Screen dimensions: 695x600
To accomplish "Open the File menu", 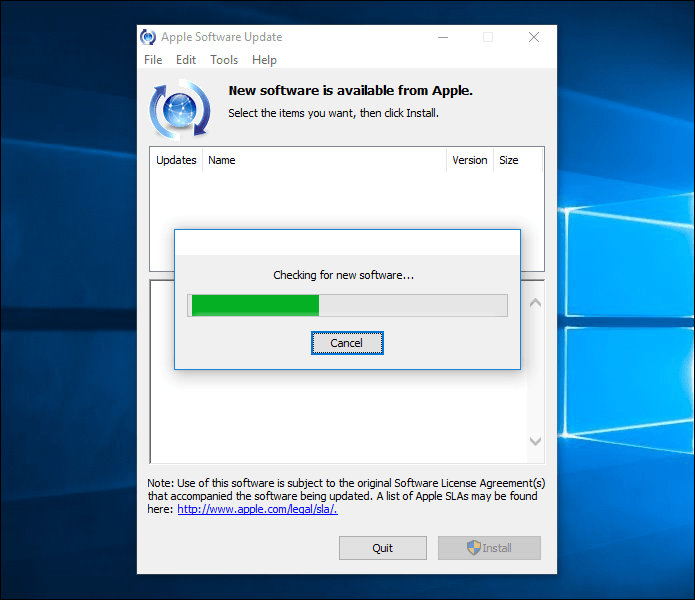I will coord(153,60).
